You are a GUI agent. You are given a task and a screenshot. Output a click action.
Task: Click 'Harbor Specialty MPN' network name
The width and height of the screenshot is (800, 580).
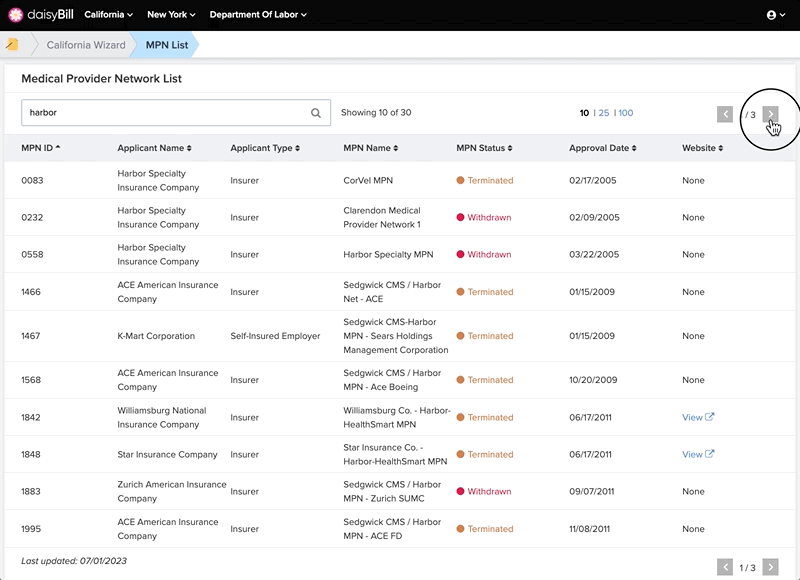(x=388, y=255)
